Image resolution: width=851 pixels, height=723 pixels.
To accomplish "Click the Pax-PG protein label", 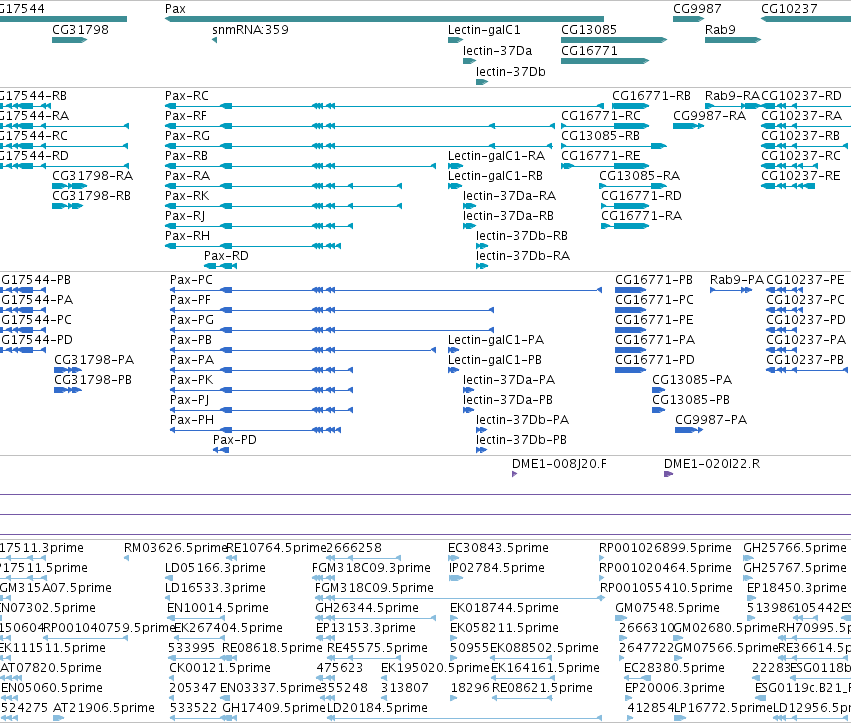I will (192, 320).
